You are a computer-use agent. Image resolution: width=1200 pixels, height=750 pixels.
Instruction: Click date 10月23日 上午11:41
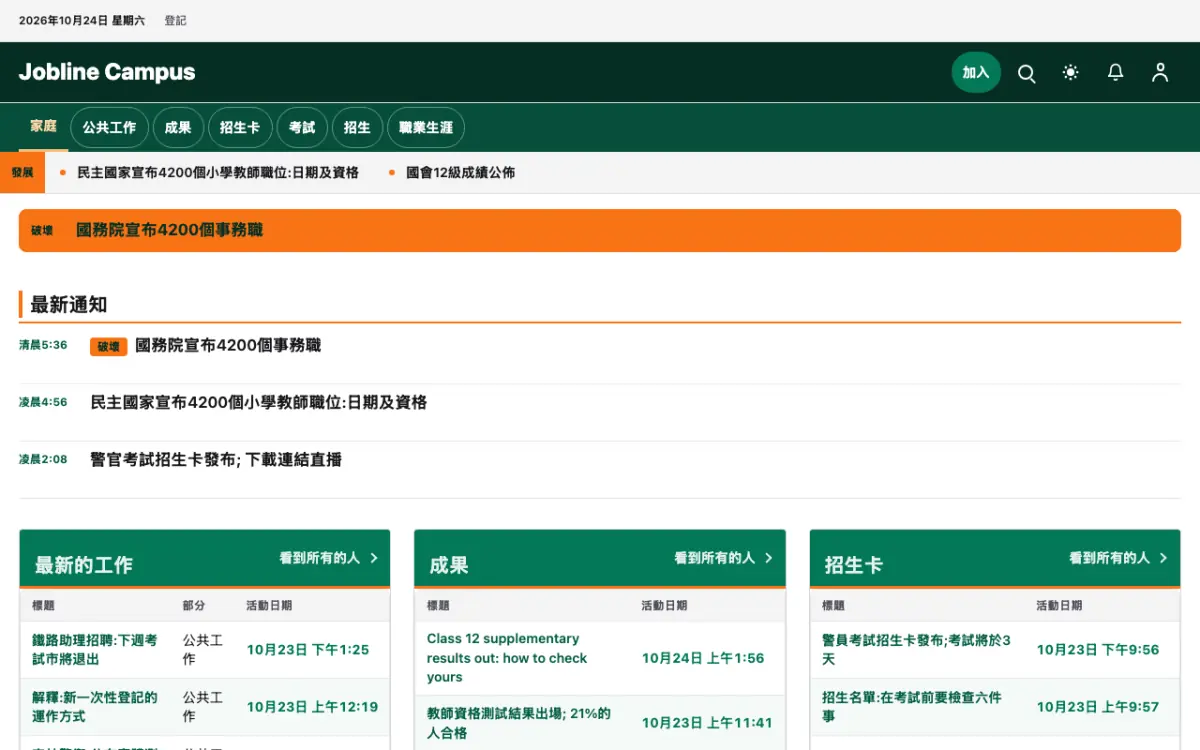[707, 723]
